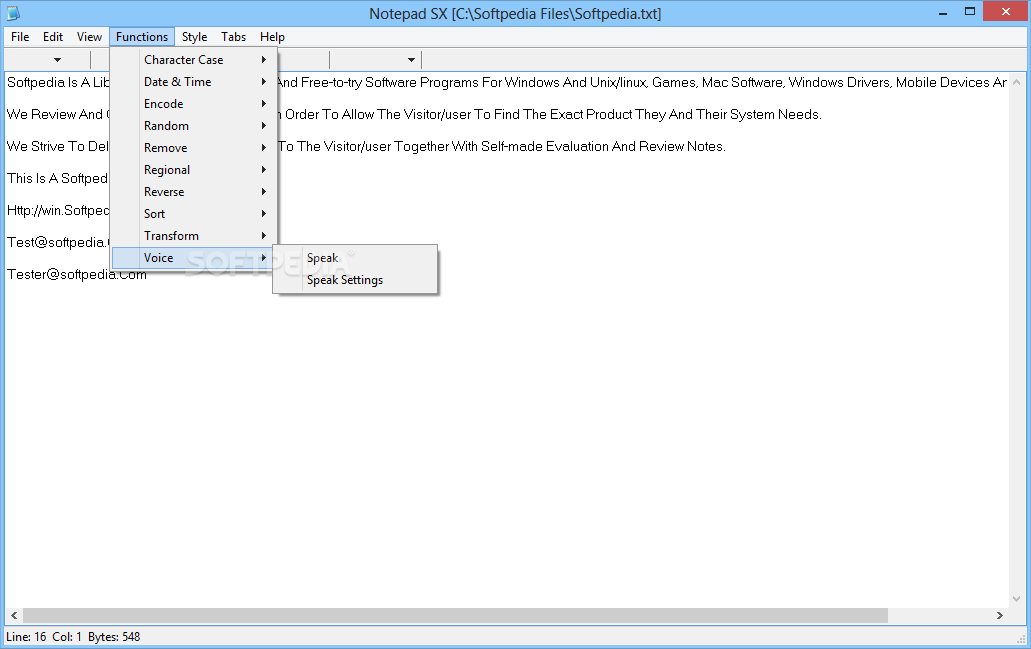Click the horizontal scrollbar left arrow
This screenshot has width=1031, height=649.
coord(14,615)
